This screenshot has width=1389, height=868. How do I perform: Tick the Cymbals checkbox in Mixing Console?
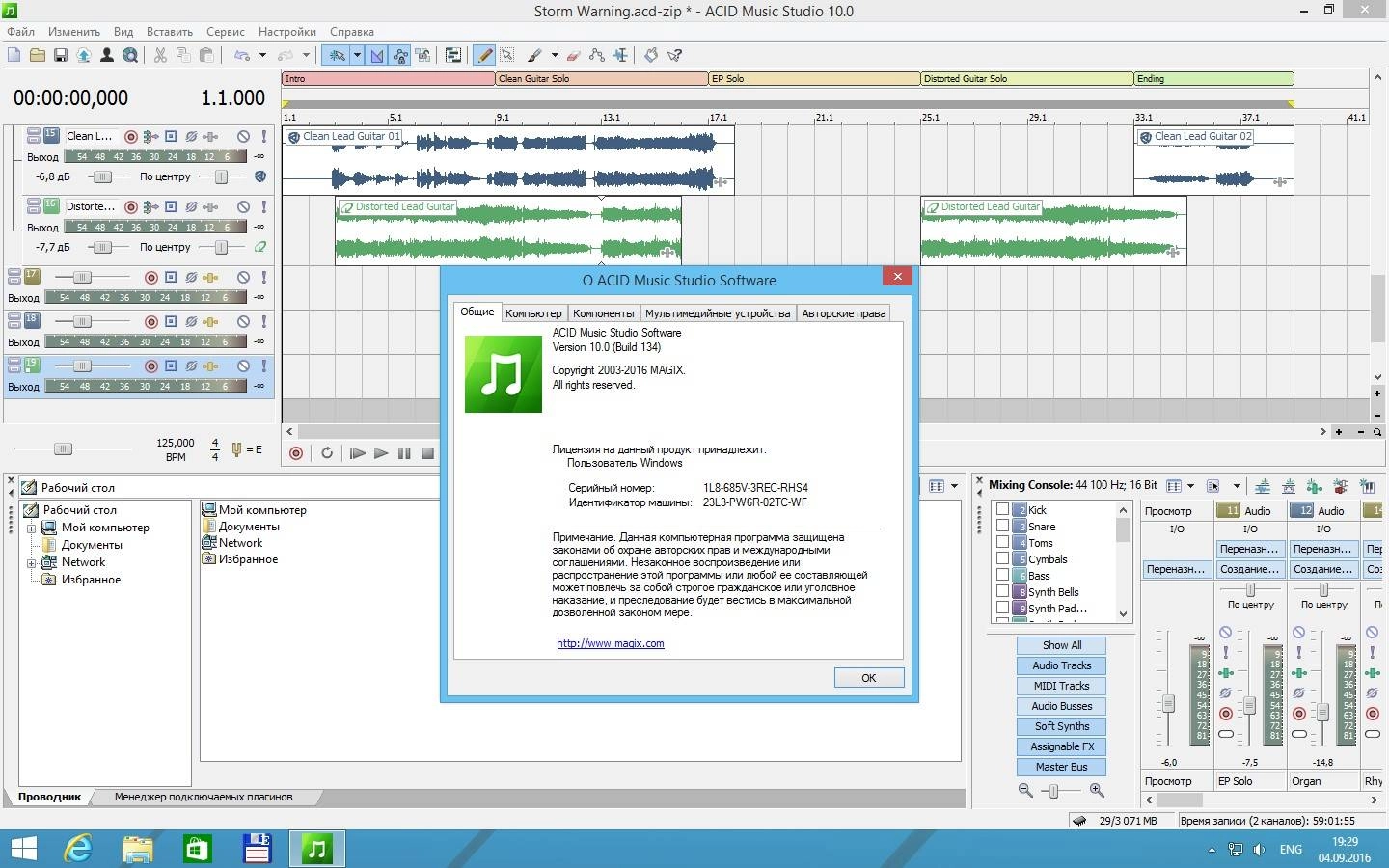click(1002, 558)
